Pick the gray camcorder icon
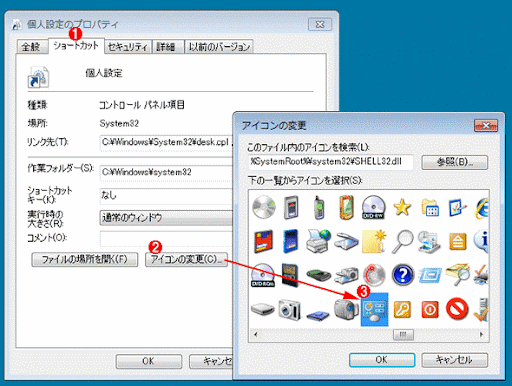Screen dimensions: 512x386 (x=346, y=309)
